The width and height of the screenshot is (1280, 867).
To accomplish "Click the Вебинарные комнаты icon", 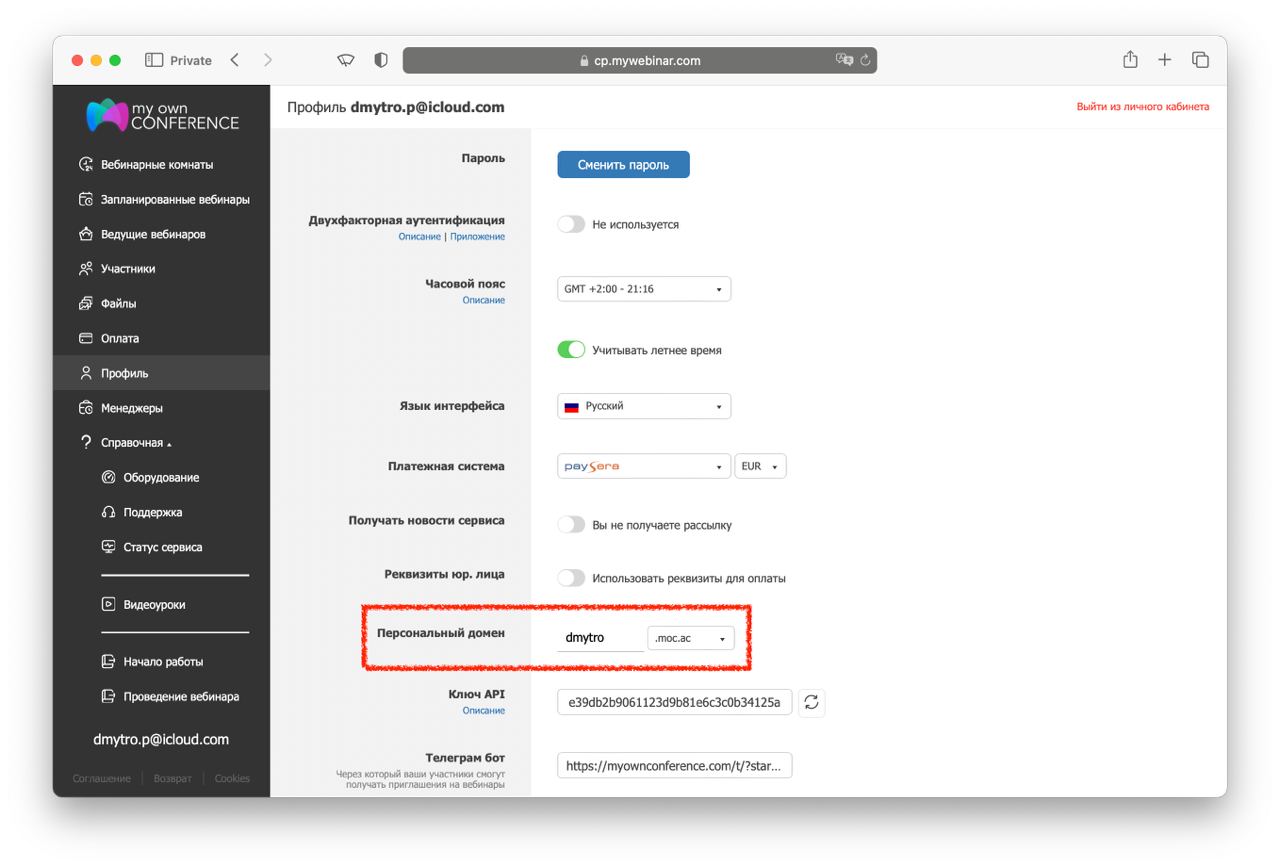I will pyautogui.click(x=86, y=165).
